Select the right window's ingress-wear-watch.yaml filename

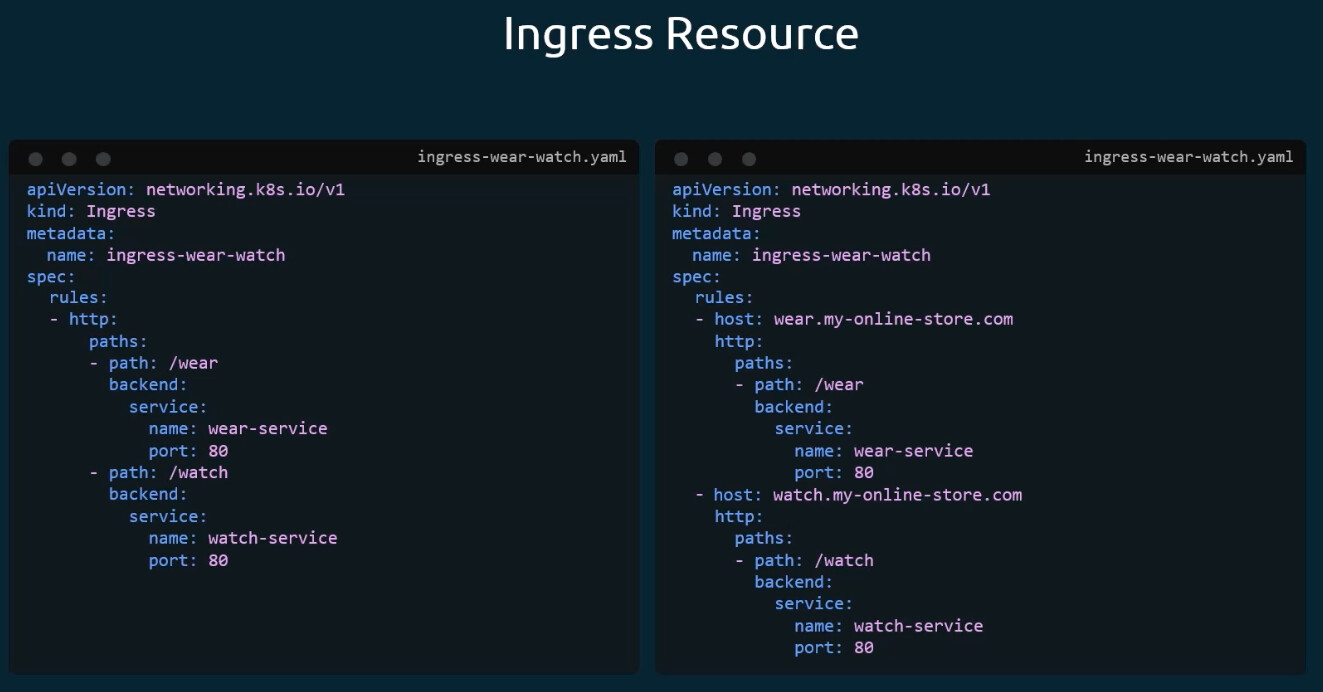[1188, 157]
